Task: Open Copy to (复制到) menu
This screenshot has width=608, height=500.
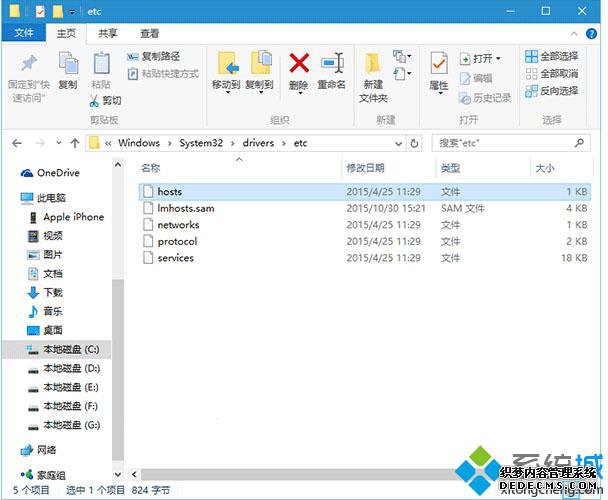Action: [259, 73]
